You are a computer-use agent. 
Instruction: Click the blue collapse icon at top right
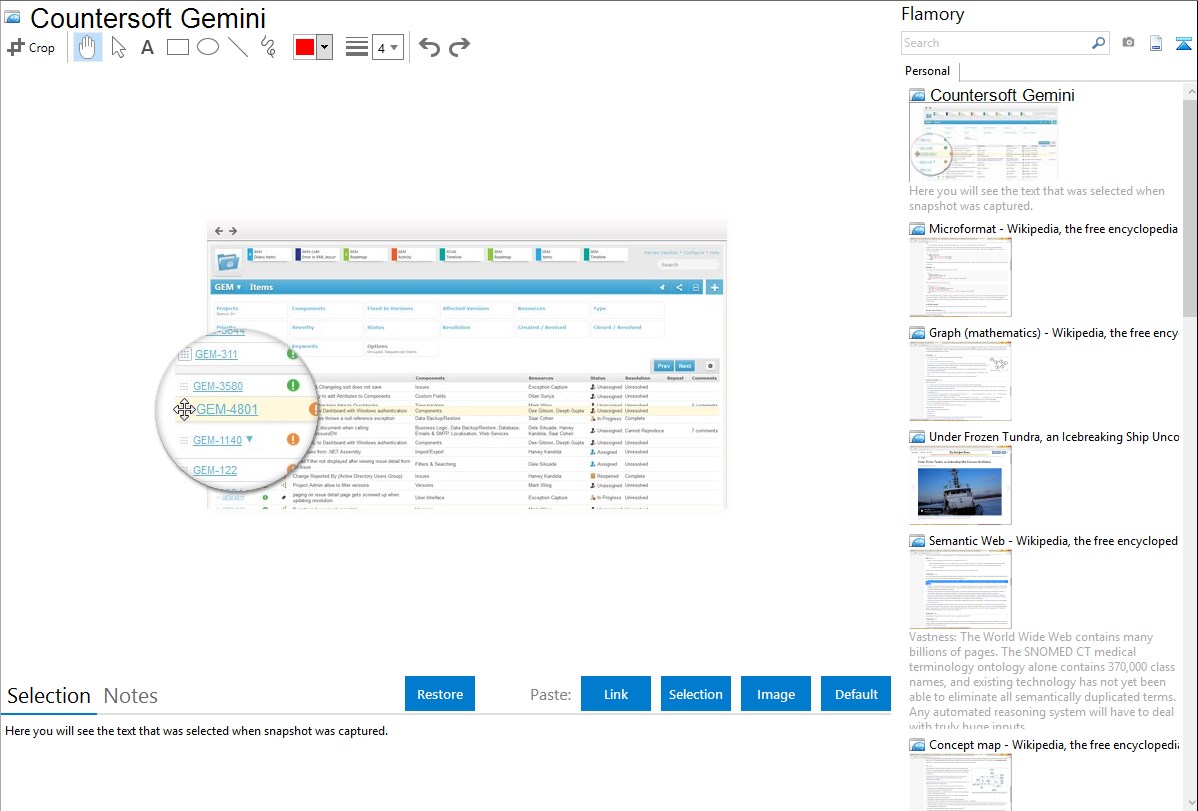tap(1183, 43)
